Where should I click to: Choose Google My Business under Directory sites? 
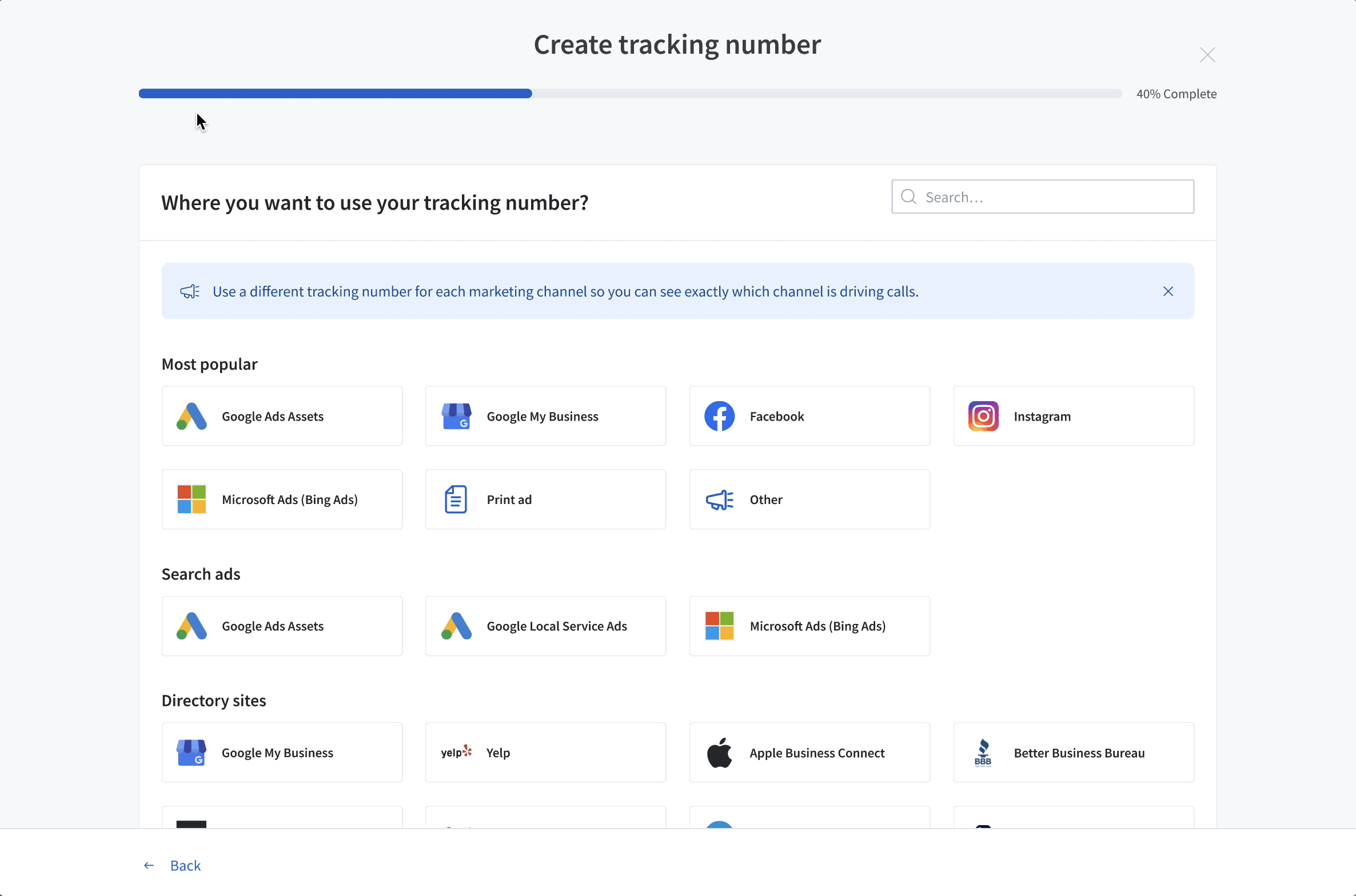tap(282, 753)
